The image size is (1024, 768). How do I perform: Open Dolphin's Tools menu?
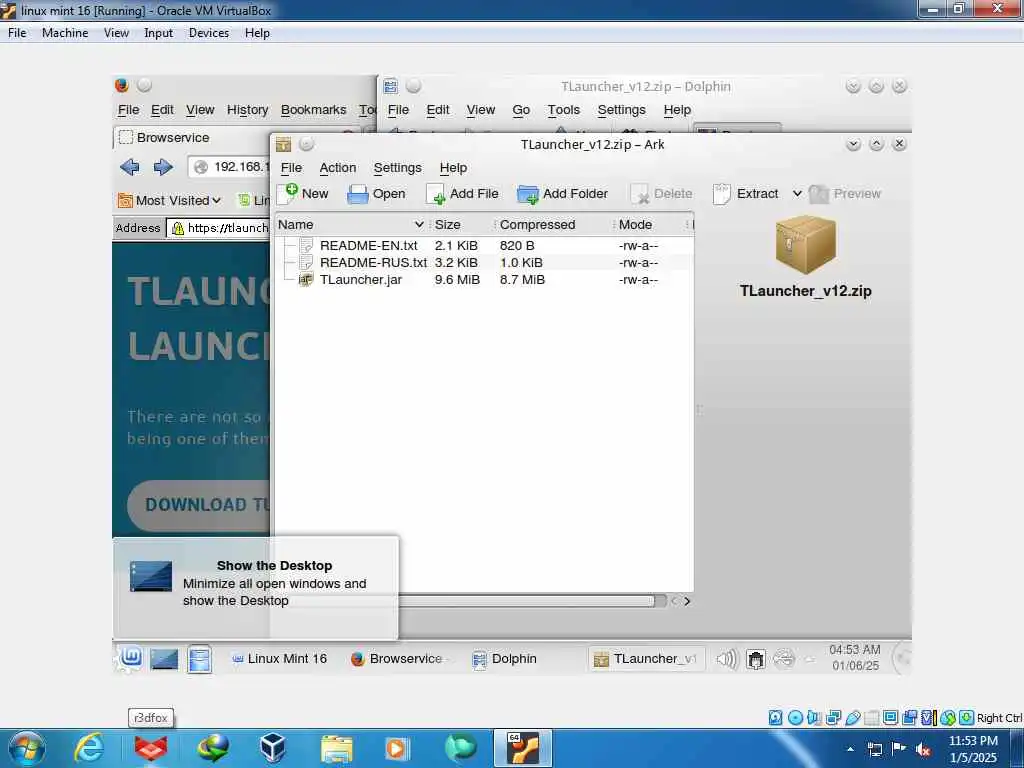tap(564, 110)
